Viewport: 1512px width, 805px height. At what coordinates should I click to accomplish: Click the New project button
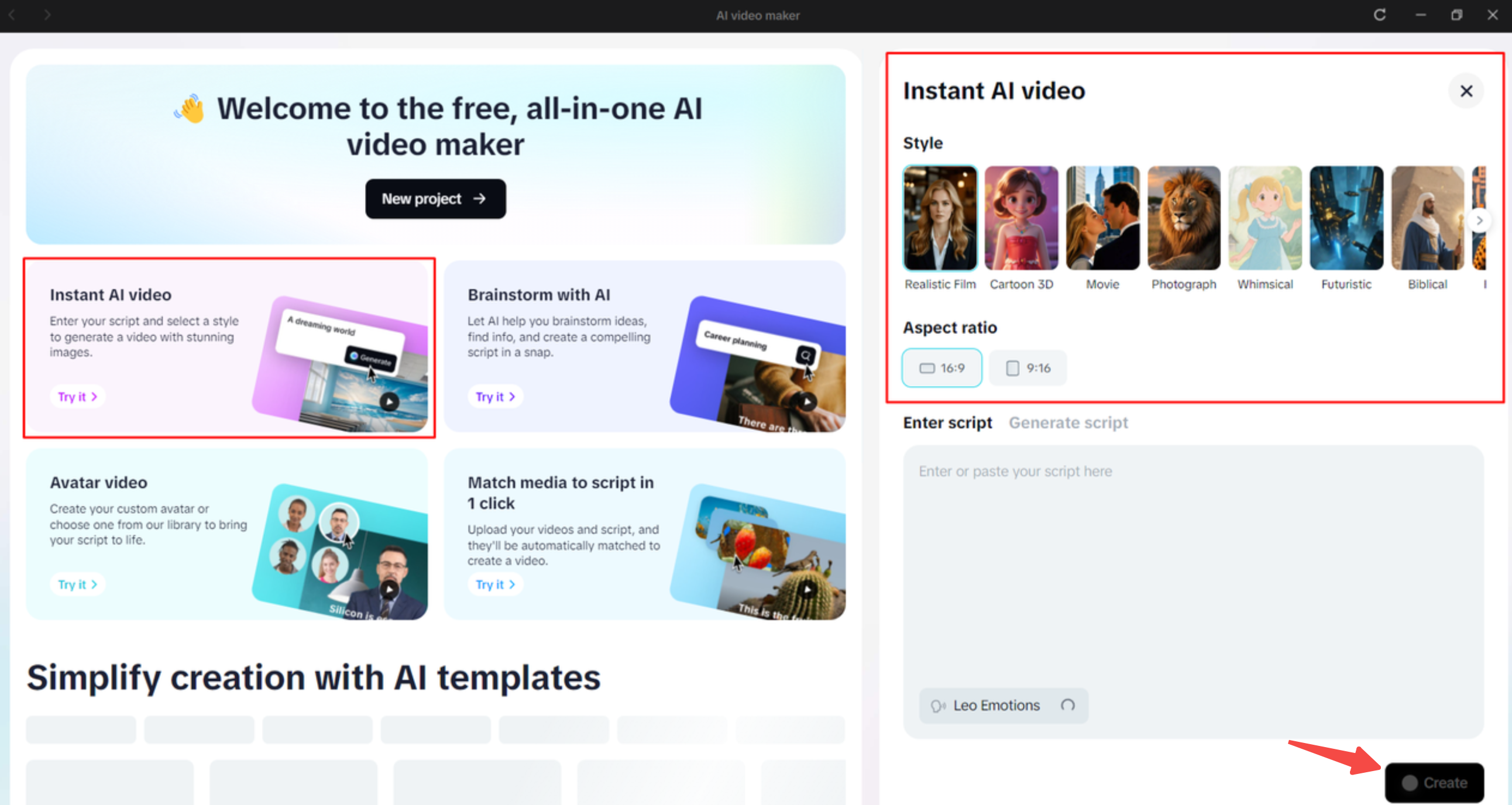pyautogui.click(x=435, y=199)
